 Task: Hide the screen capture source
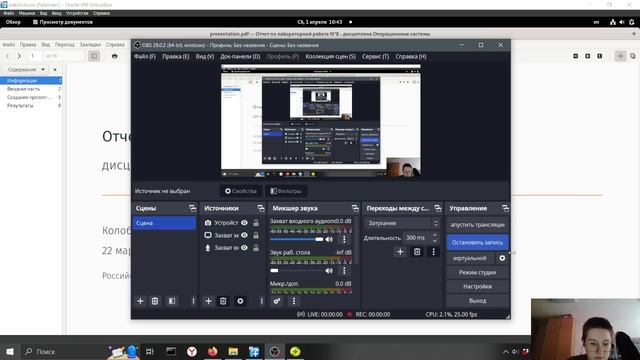pos(244,235)
